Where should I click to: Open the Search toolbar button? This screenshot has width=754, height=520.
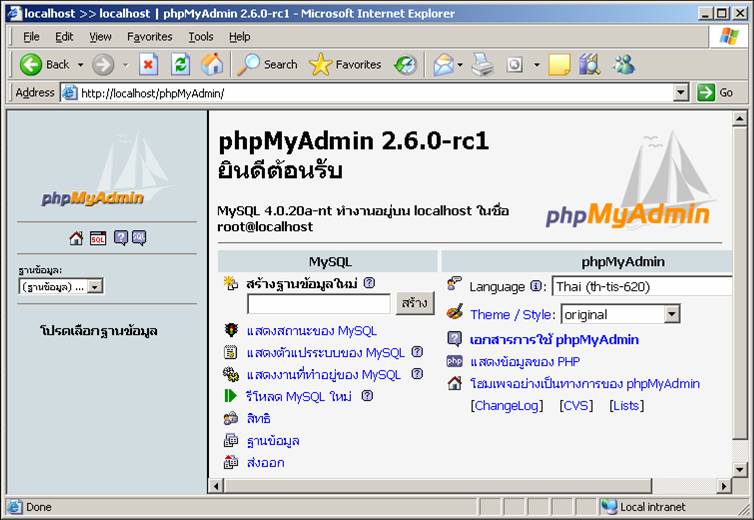point(268,64)
